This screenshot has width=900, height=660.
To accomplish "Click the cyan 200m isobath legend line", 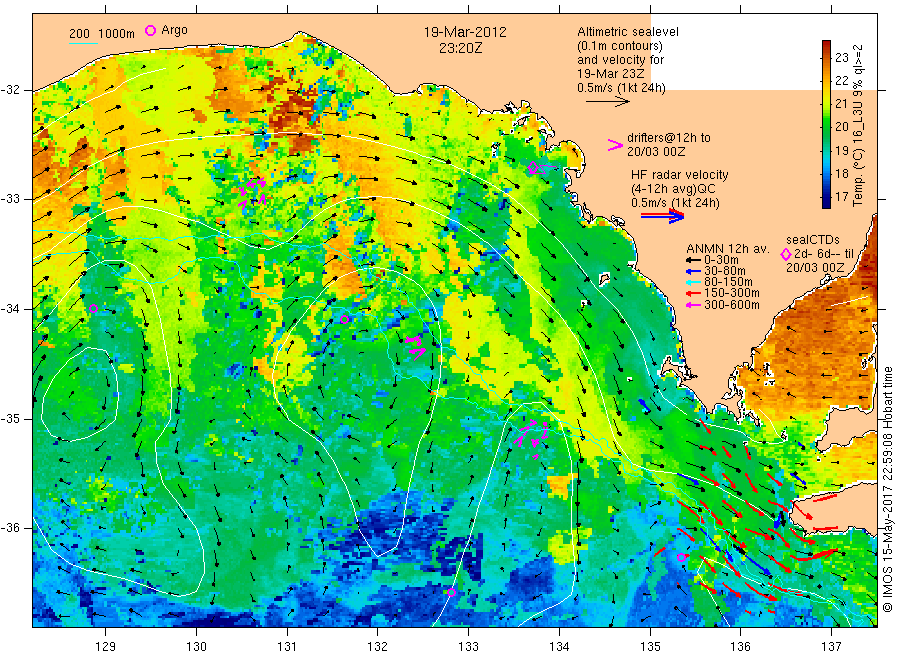I will (x=83, y=42).
